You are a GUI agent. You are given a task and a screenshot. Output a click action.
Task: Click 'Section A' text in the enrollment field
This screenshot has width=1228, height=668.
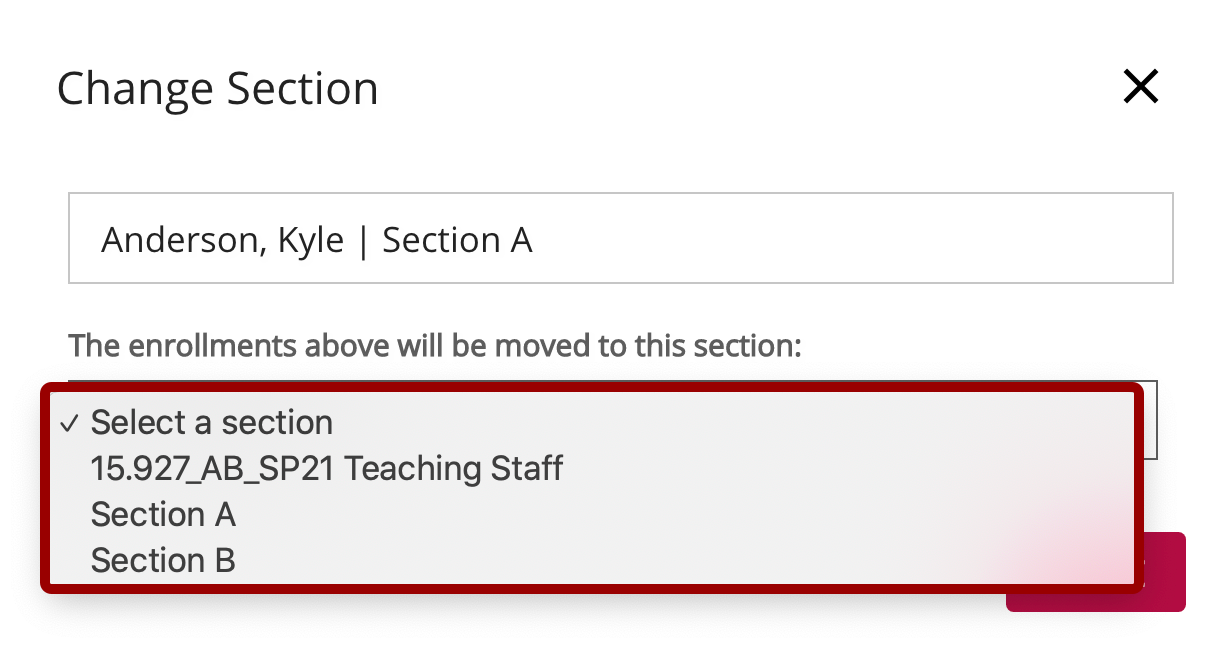pyautogui.click(x=457, y=241)
